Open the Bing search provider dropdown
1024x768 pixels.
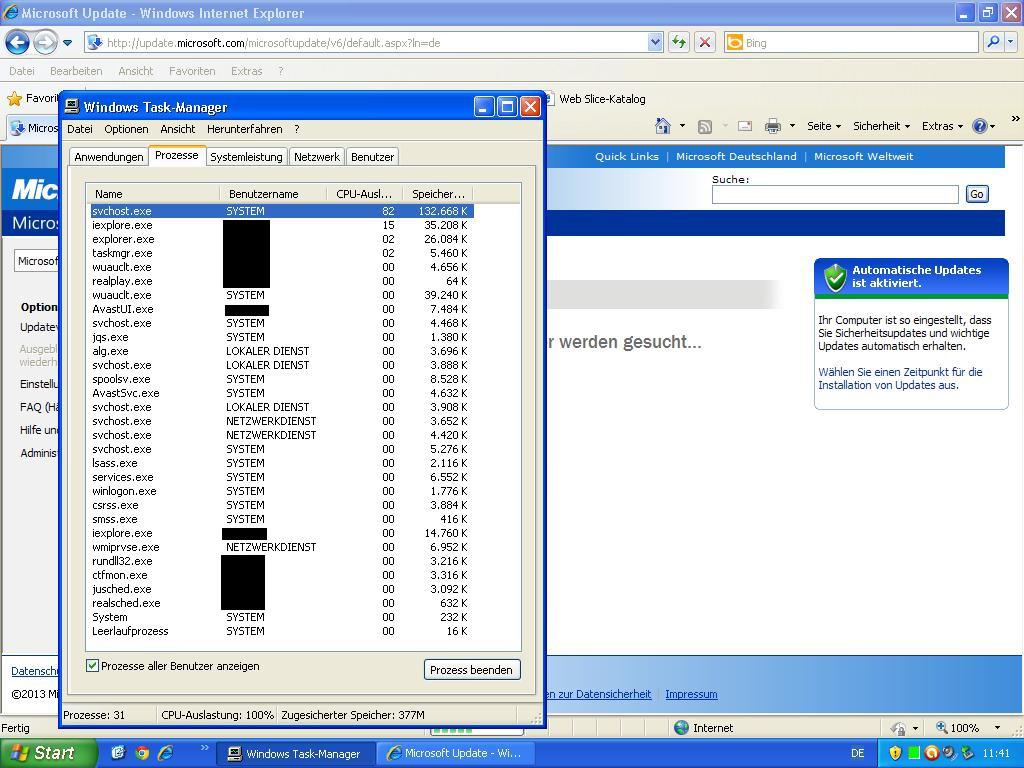1011,42
